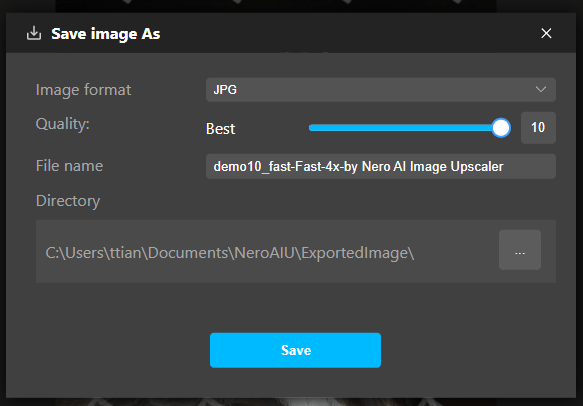The height and width of the screenshot is (406, 583).
Task: Browse for a directory with the … button
Action: click(519, 250)
